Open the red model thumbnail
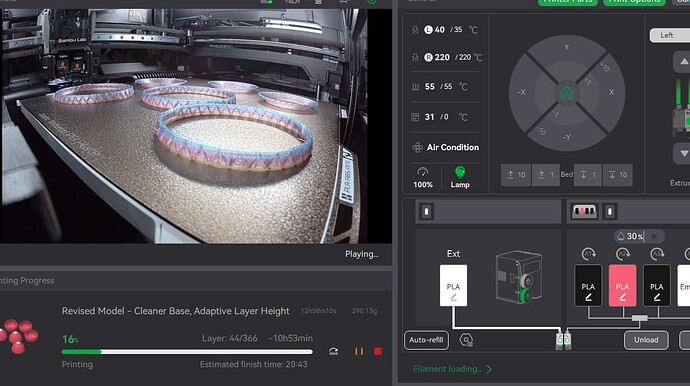 (18, 336)
